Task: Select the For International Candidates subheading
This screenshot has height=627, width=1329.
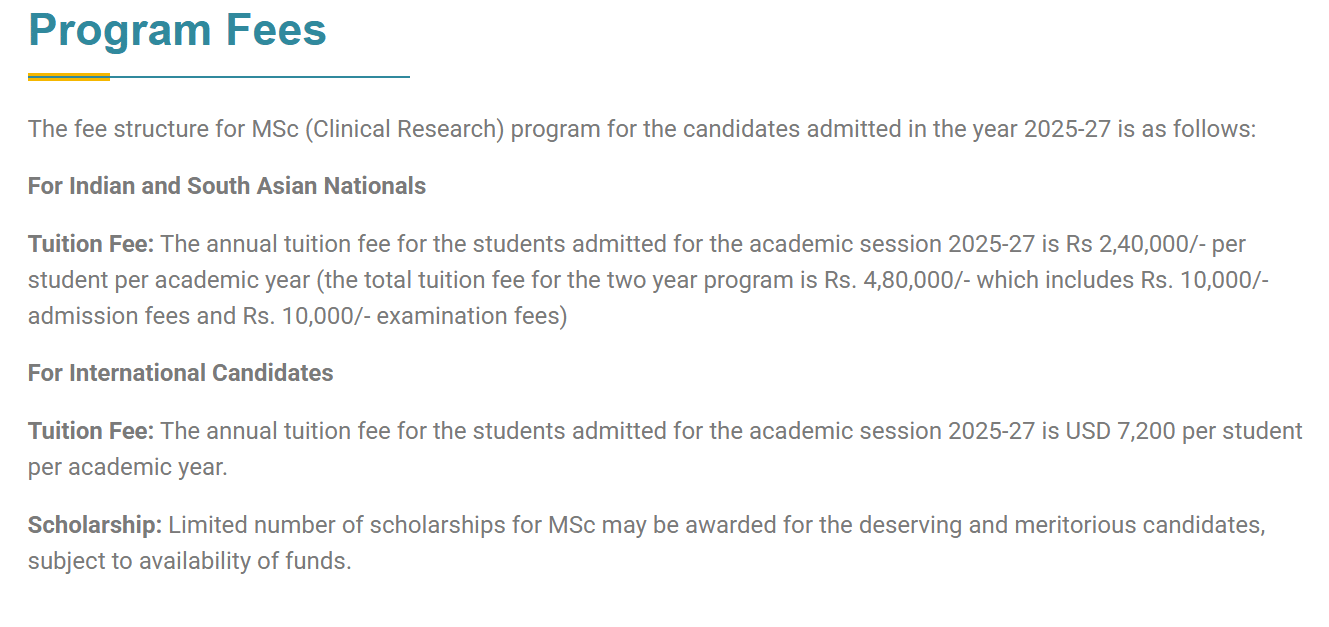Action: [181, 373]
